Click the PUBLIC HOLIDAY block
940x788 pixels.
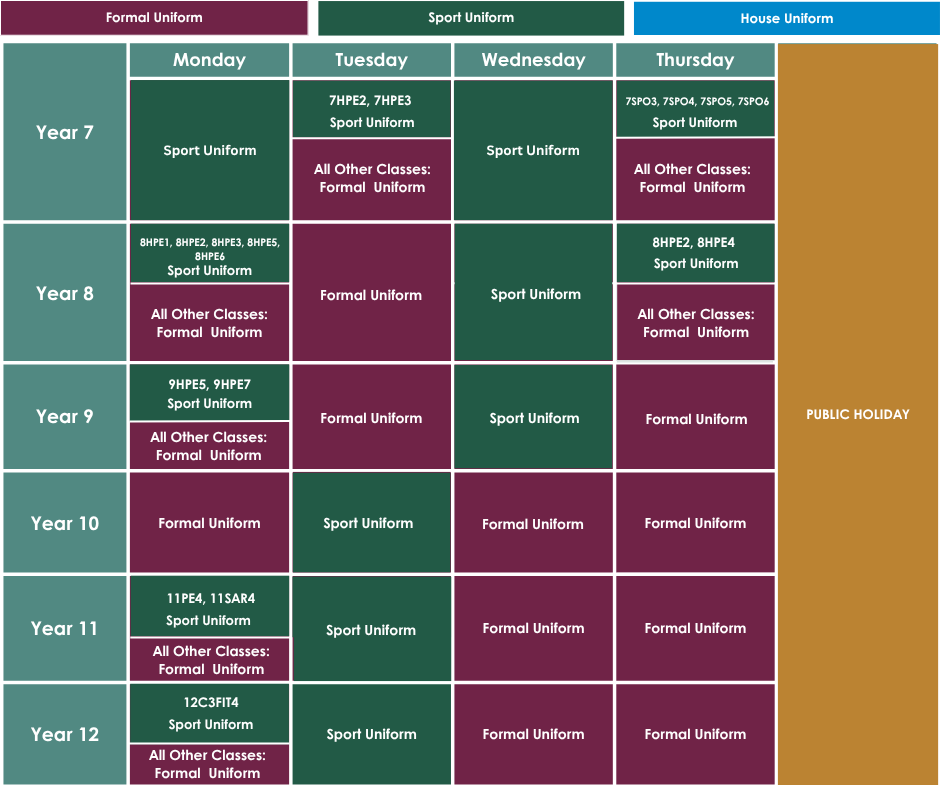[x=858, y=414]
